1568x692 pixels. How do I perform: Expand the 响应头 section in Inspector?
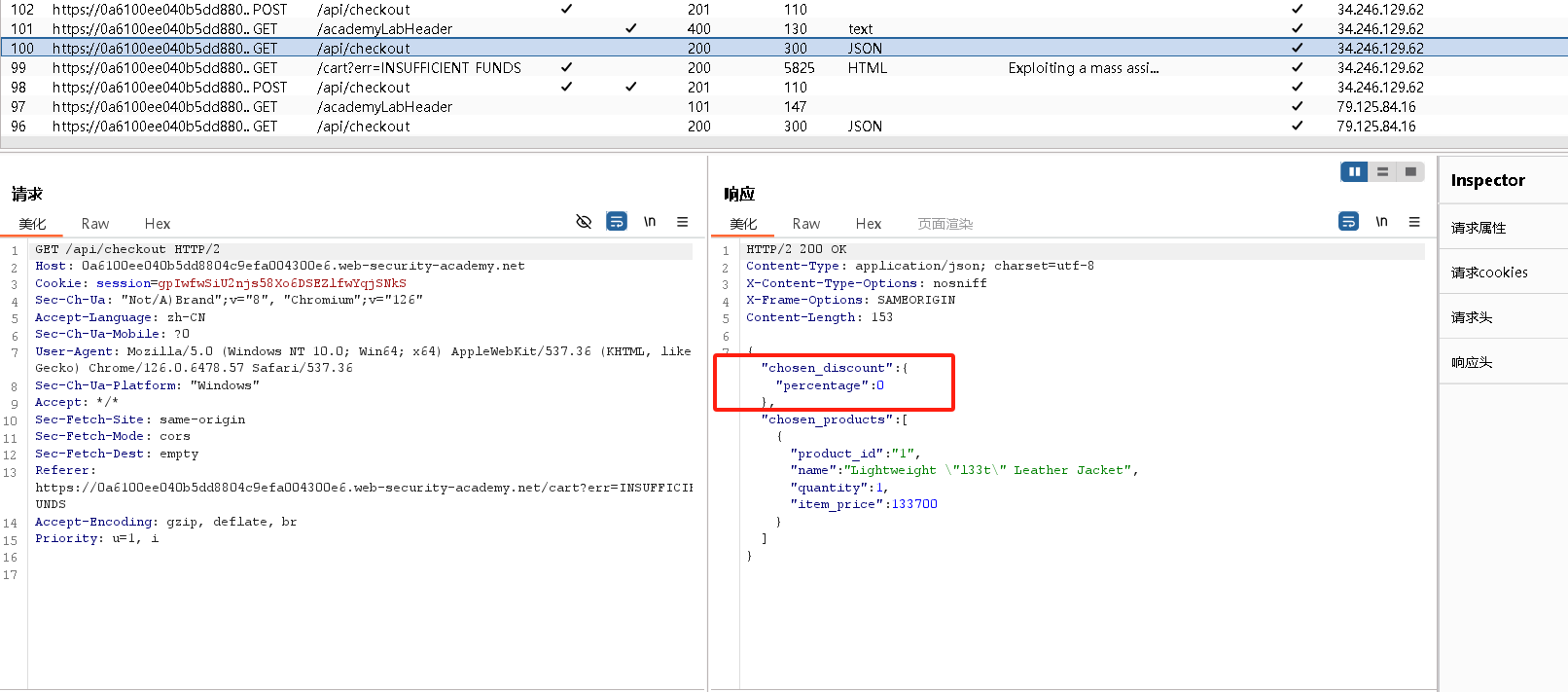pyautogui.click(x=1472, y=362)
